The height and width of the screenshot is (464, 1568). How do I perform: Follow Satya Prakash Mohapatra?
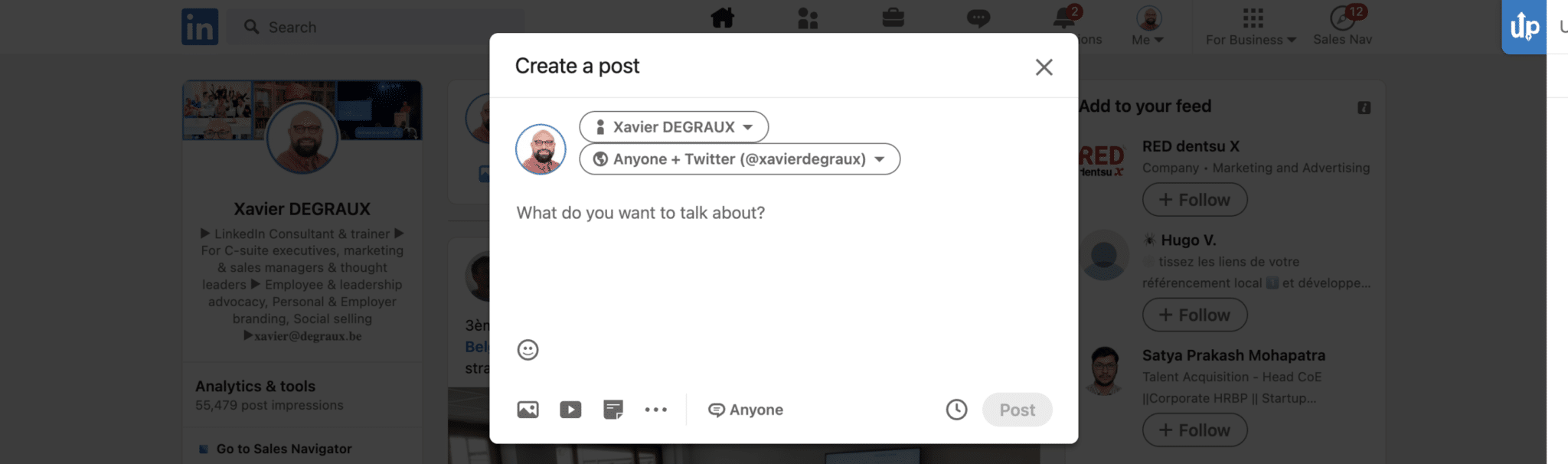coord(1194,430)
